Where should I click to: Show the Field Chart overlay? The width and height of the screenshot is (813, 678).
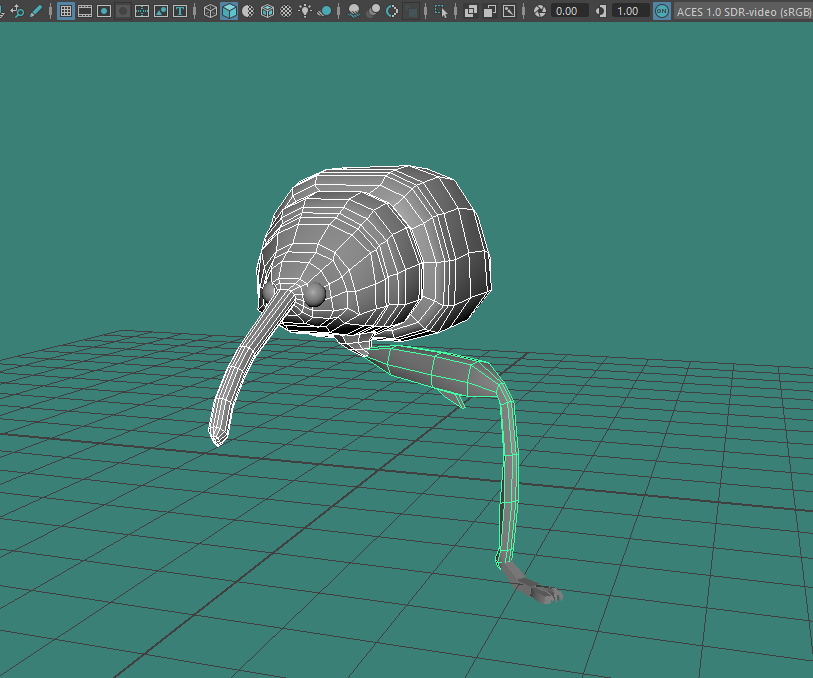[x=142, y=11]
